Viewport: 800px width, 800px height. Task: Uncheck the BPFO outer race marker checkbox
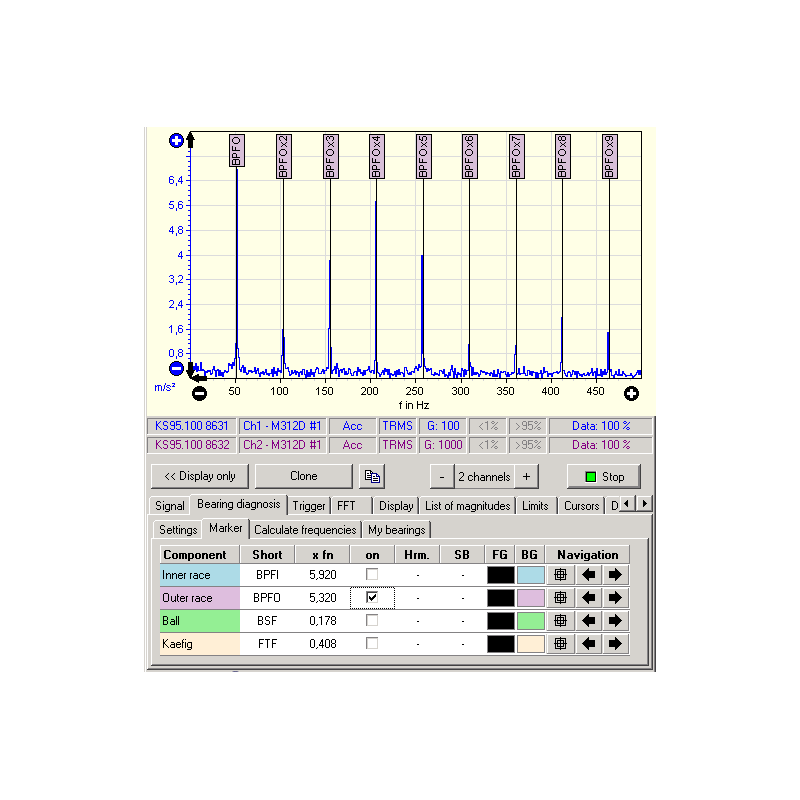pyautogui.click(x=372, y=597)
